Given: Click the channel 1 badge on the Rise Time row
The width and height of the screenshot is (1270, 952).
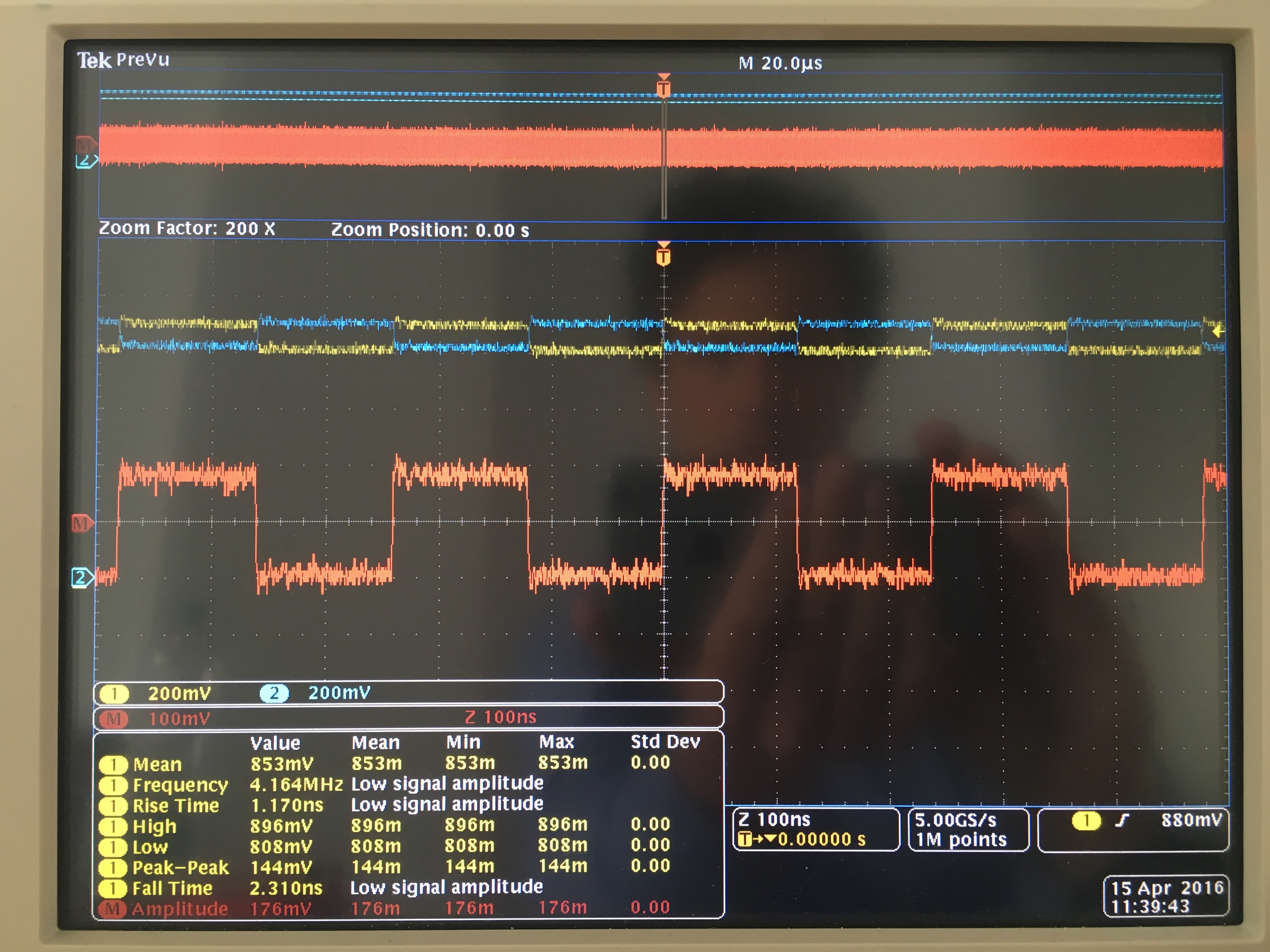Looking at the screenshot, I should 113,806.
